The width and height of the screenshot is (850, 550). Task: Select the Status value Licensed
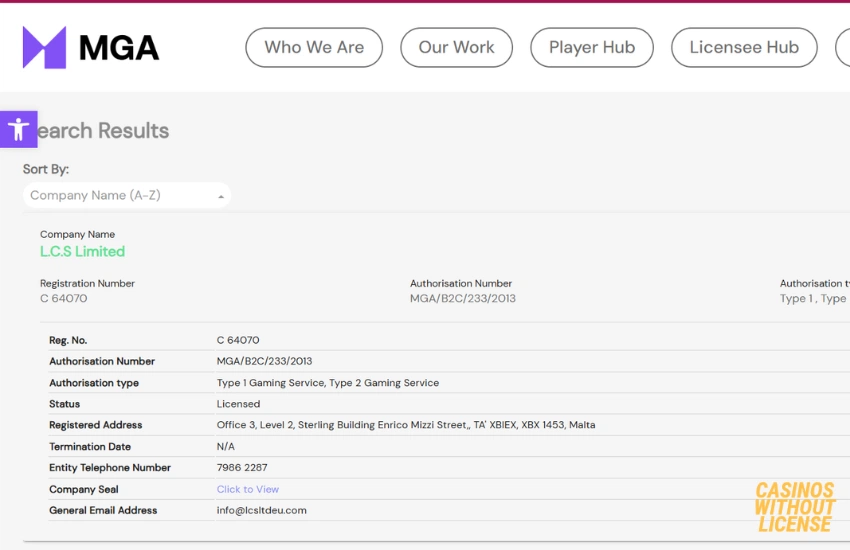[x=239, y=404]
